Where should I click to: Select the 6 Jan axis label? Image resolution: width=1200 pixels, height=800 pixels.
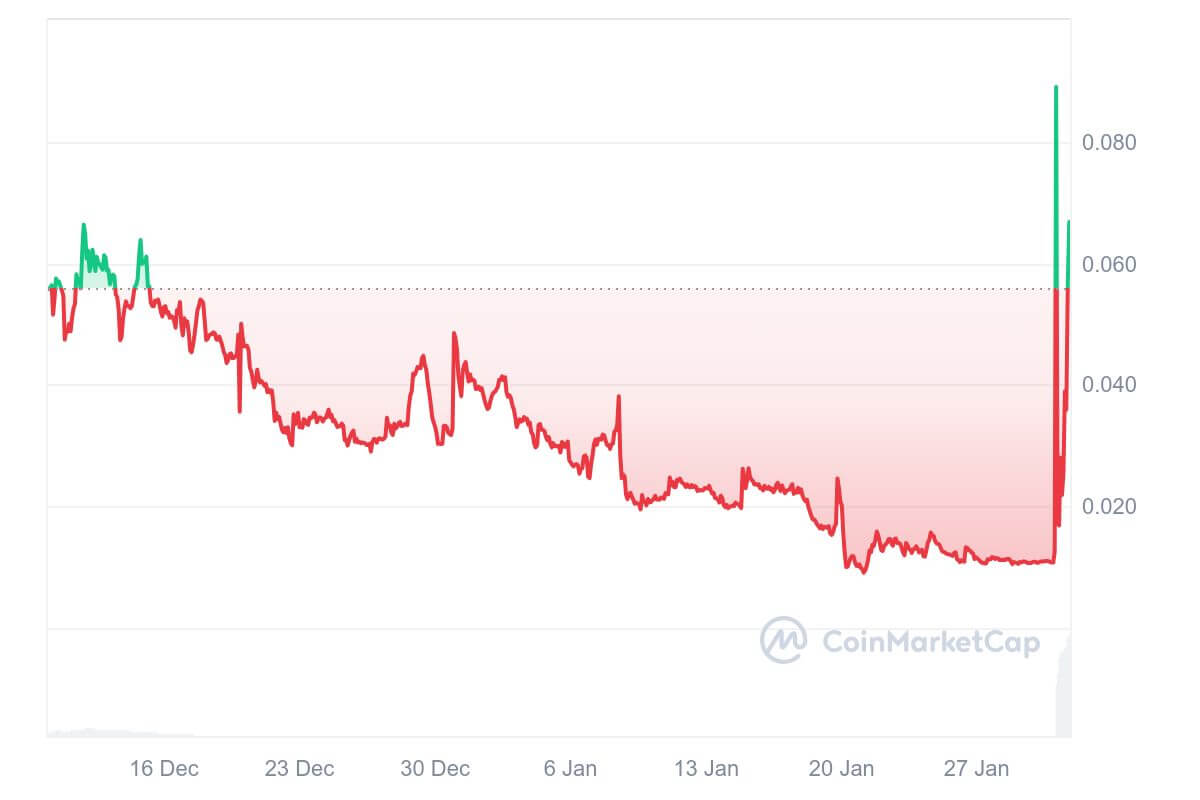coord(570,768)
